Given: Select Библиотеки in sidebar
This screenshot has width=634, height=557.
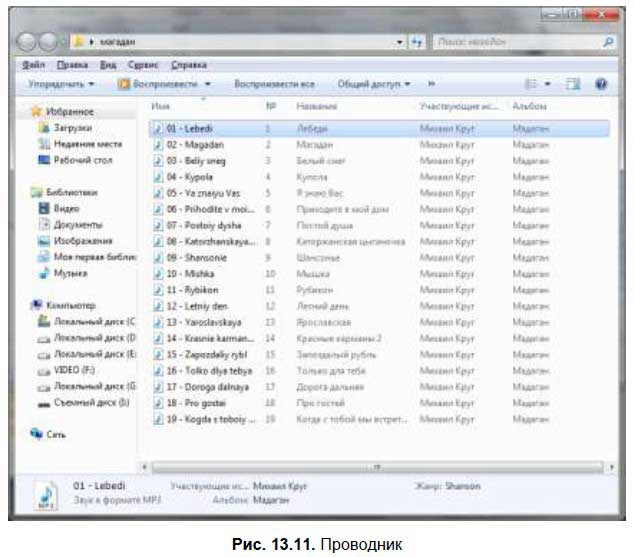Looking at the screenshot, I should pos(71,192).
